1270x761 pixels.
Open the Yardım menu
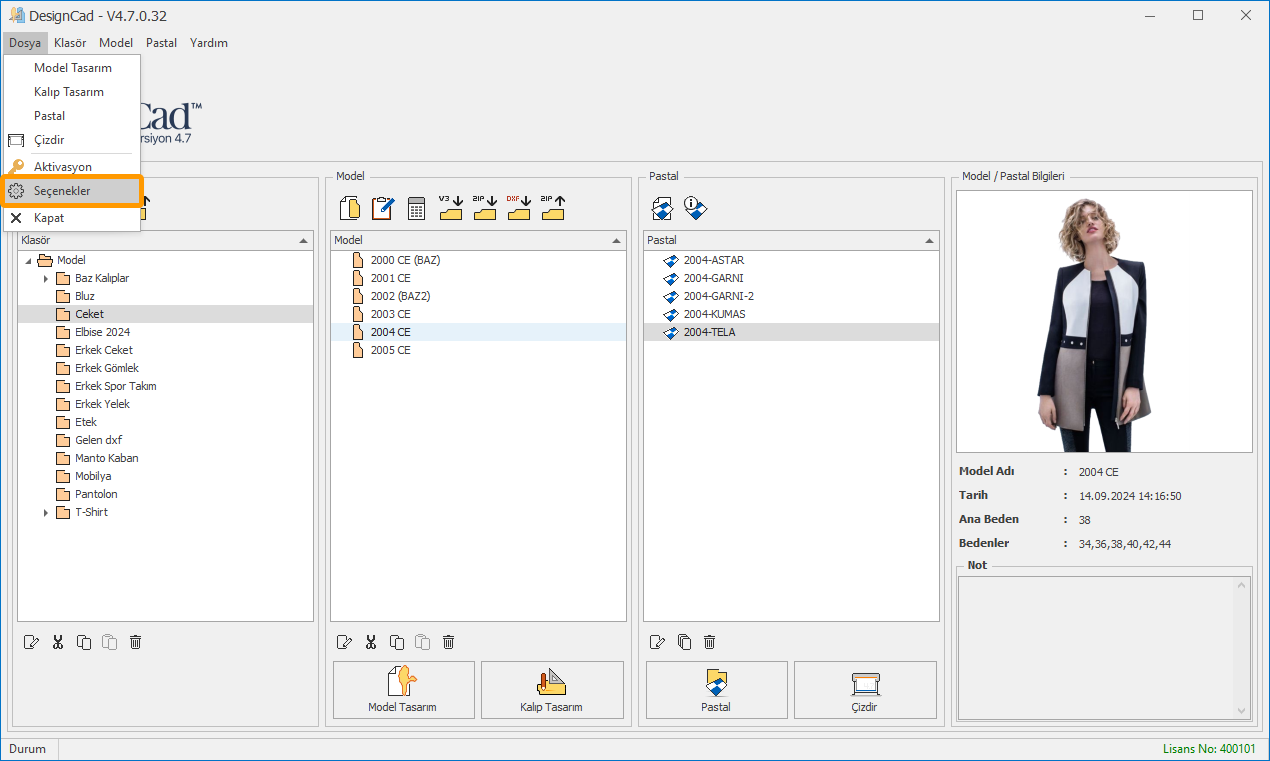click(x=208, y=43)
